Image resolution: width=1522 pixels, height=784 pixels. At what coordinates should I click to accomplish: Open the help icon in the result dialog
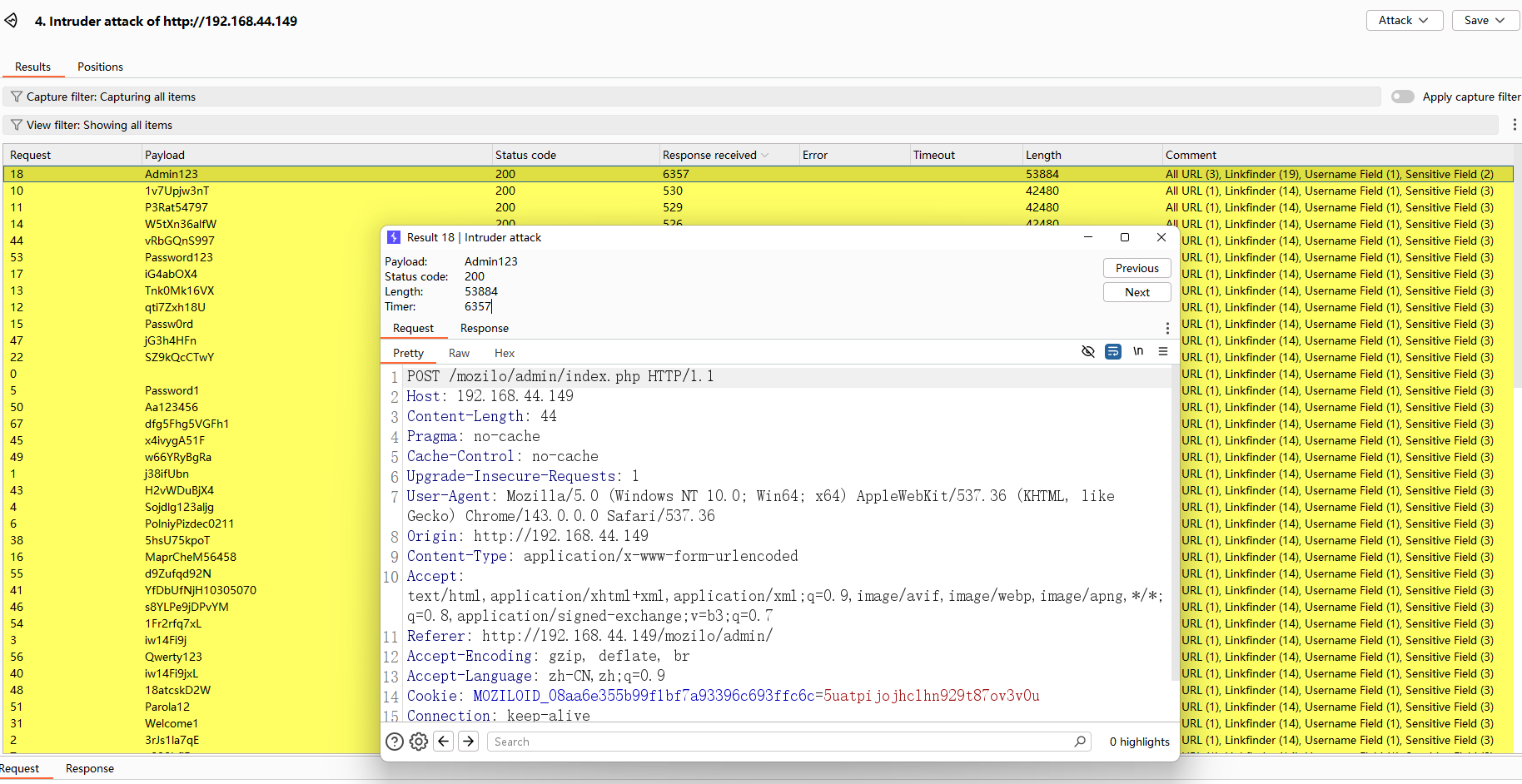tap(395, 742)
